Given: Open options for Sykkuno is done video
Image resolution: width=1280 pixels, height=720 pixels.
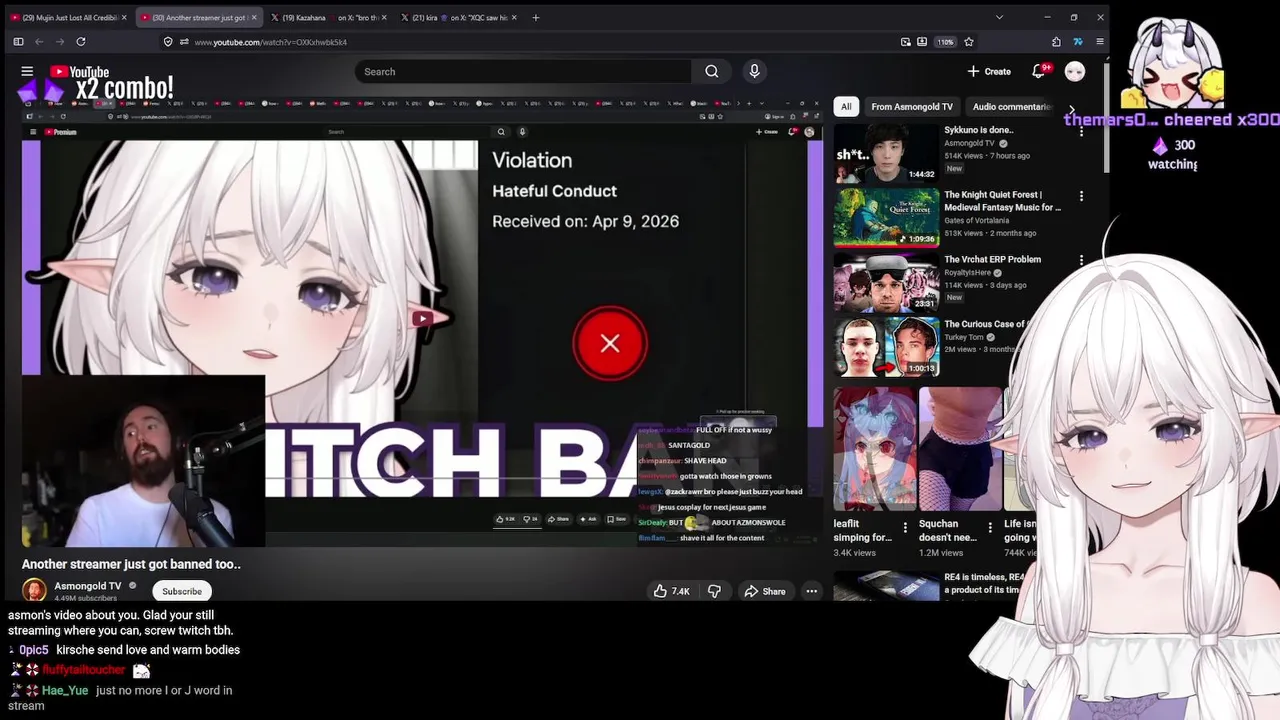Looking at the screenshot, I should point(1081,131).
